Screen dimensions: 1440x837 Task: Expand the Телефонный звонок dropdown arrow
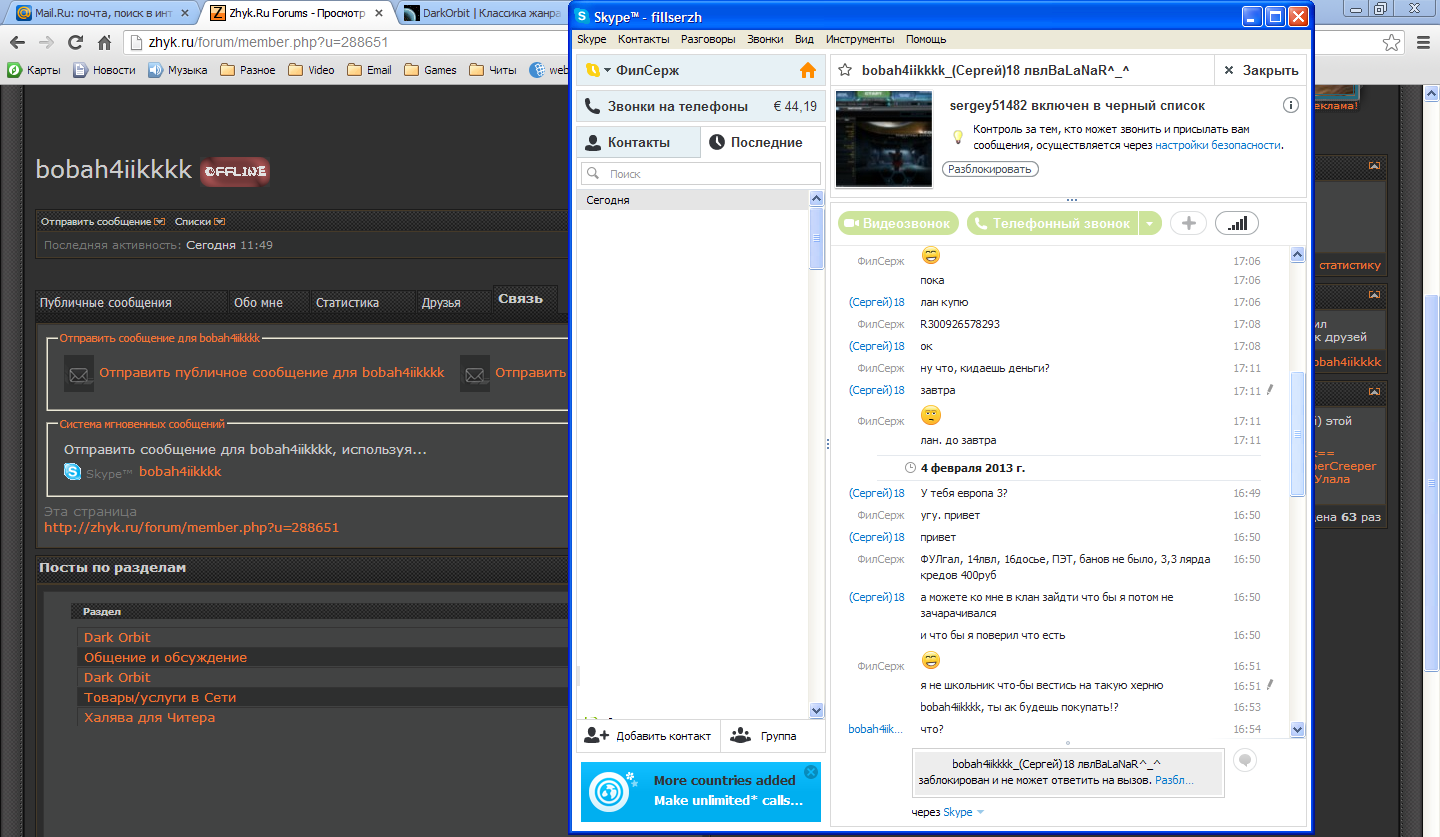[1150, 223]
